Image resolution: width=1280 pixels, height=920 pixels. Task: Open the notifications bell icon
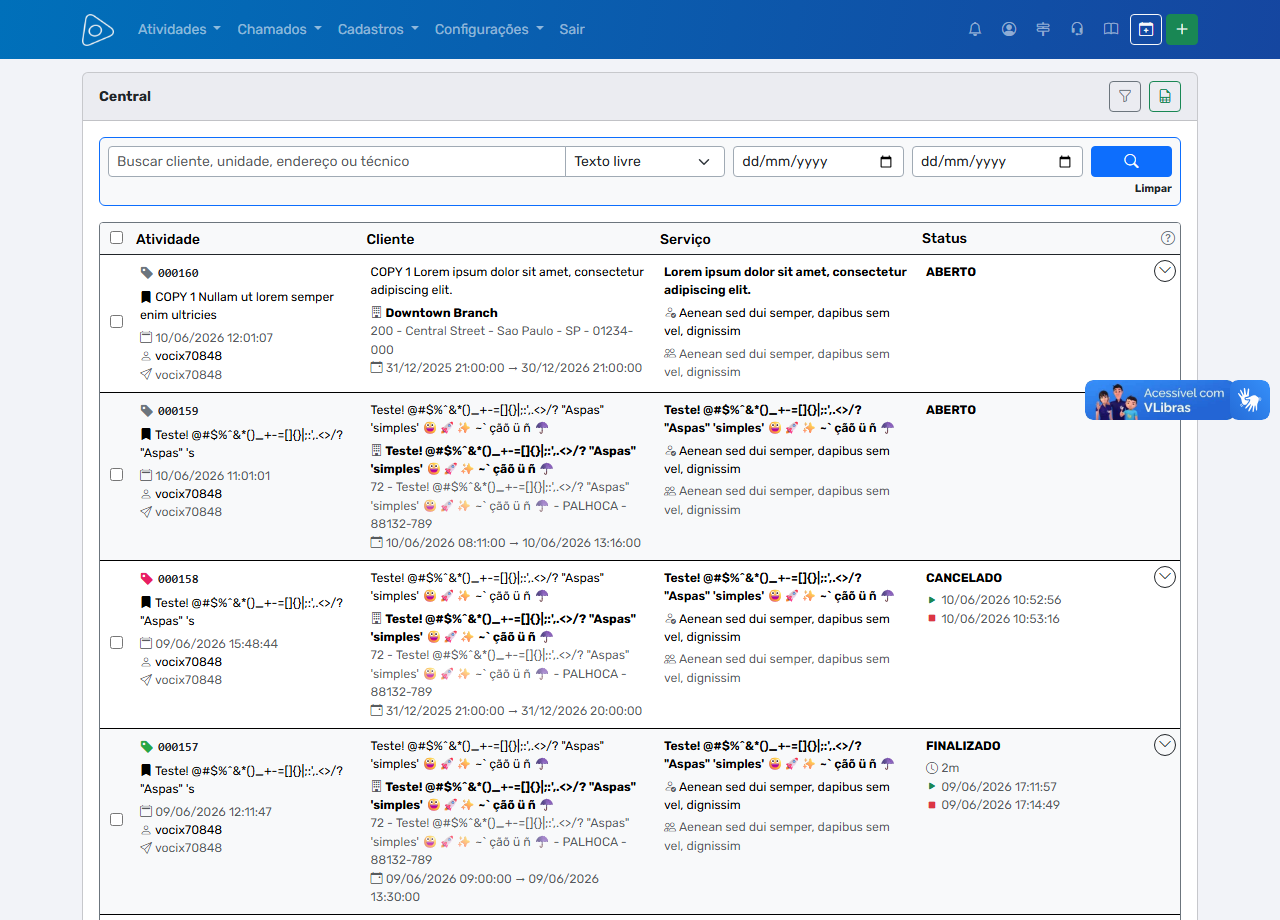pos(975,29)
